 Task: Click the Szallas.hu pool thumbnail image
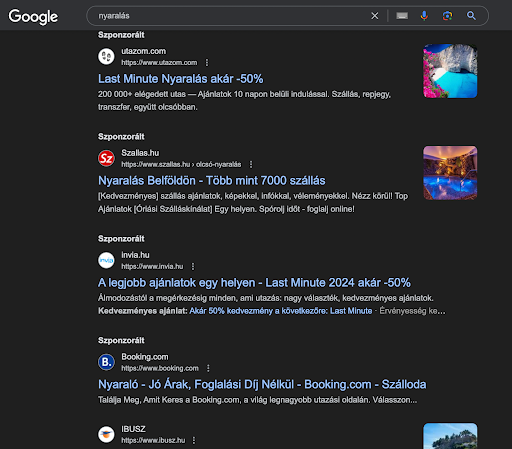[450, 173]
